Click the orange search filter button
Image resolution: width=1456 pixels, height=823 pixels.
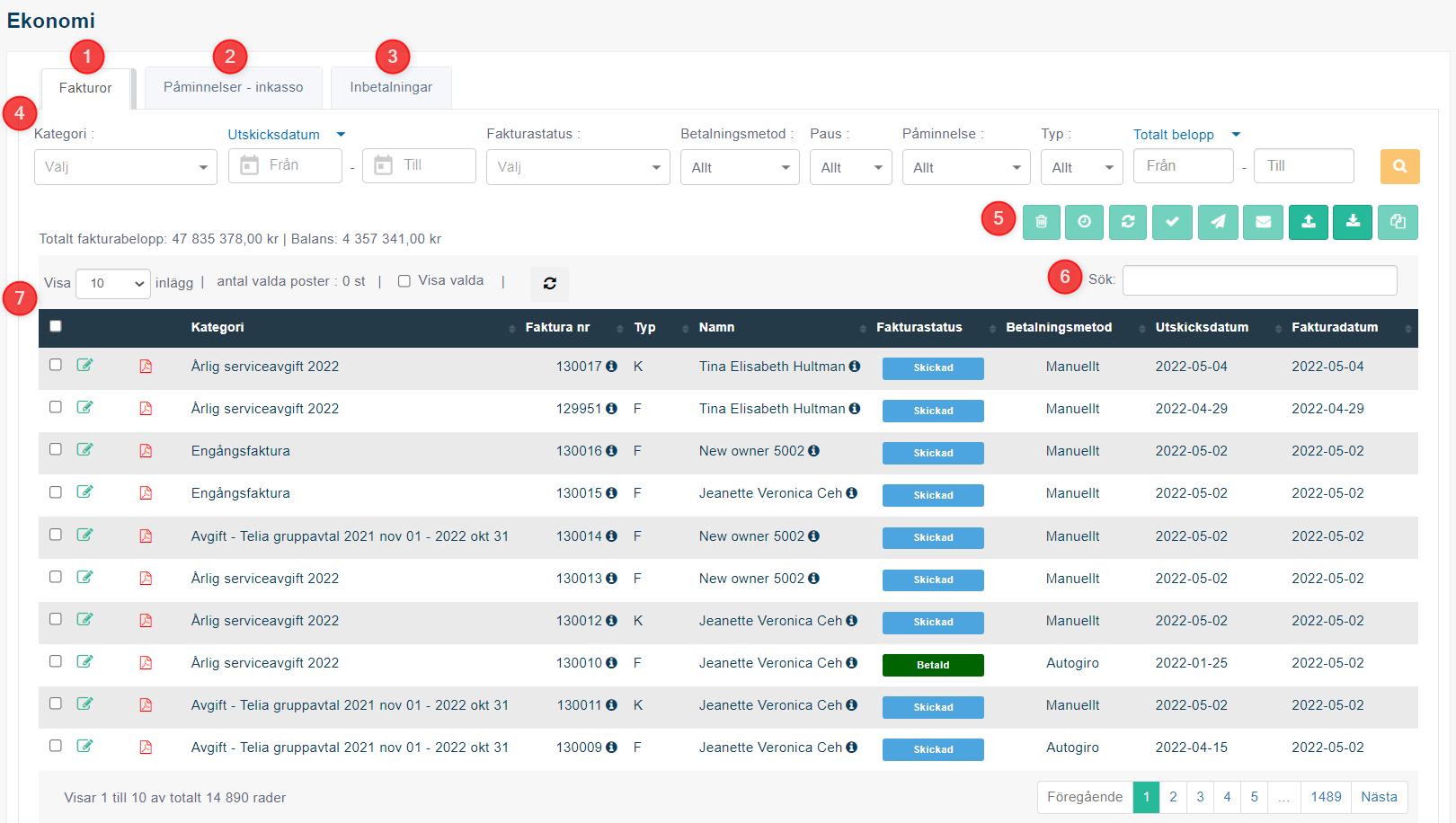(1399, 166)
